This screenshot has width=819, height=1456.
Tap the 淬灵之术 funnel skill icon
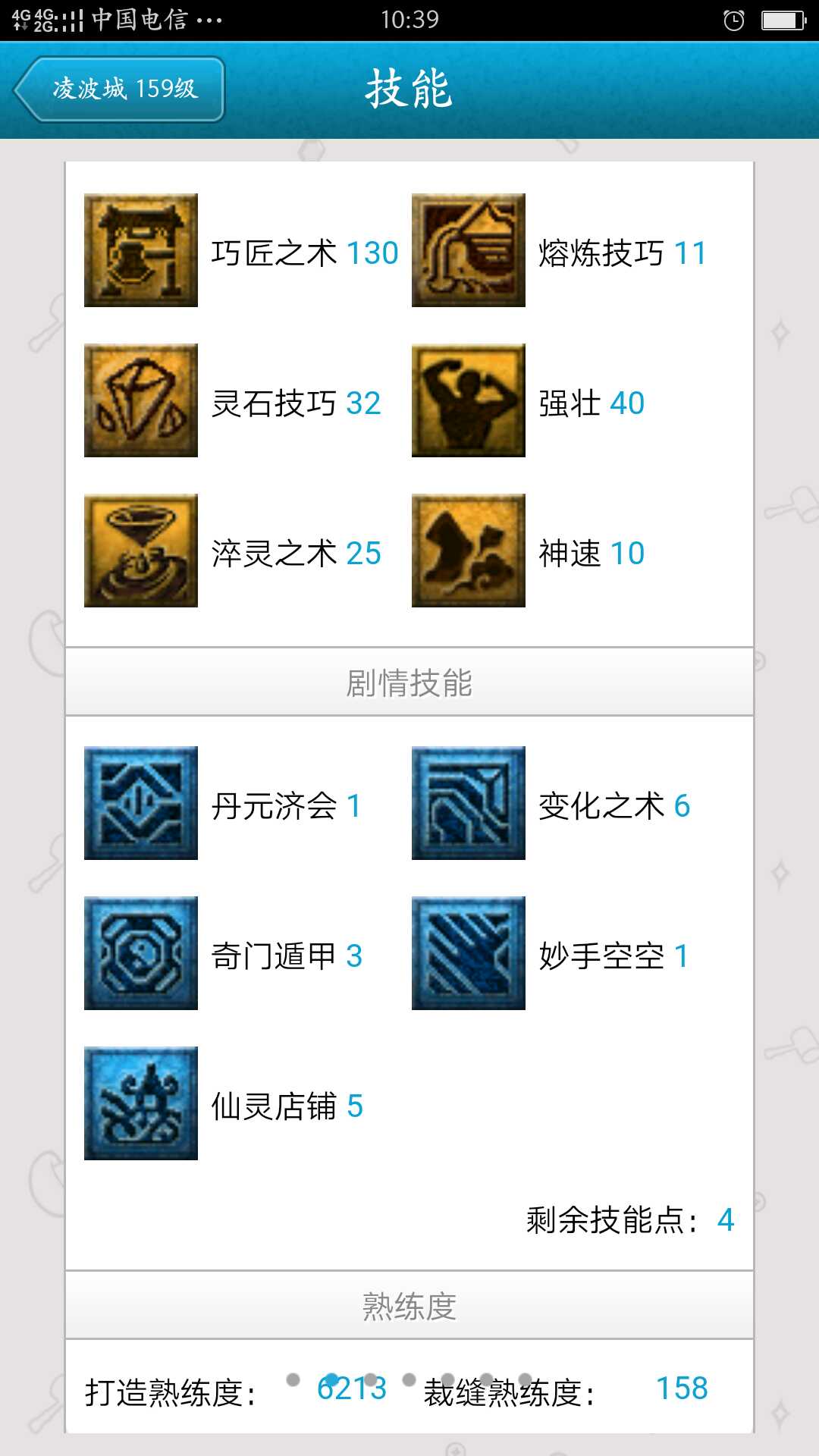click(141, 551)
